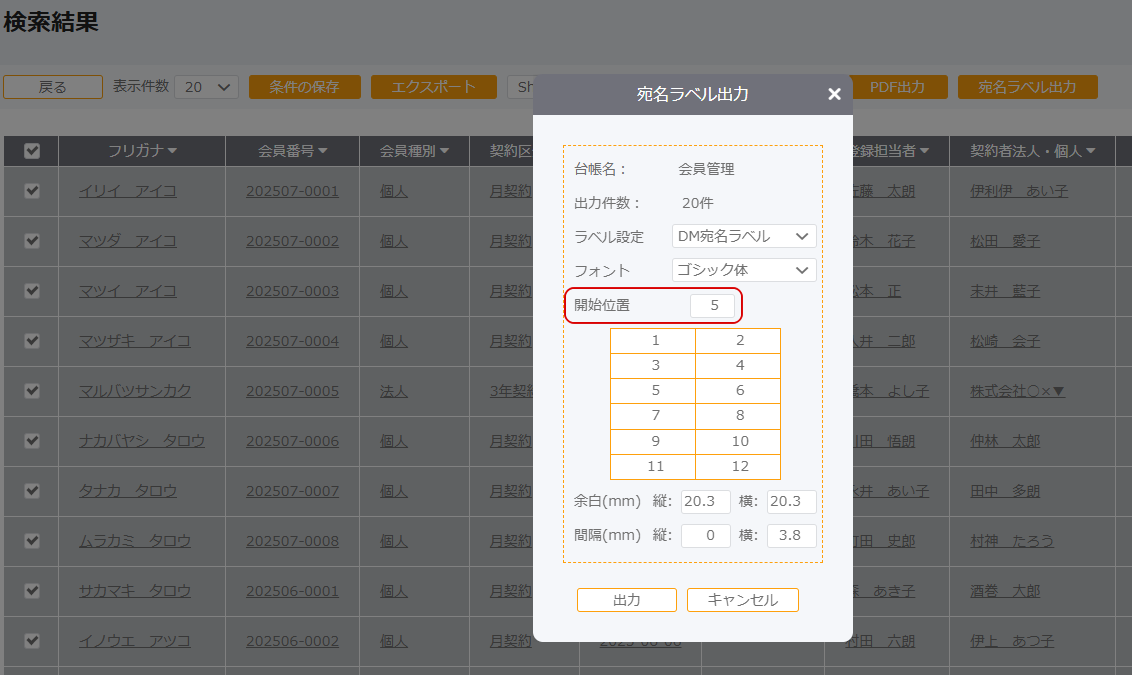Sort by 会員種別 column arrow

pyautogui.click(x=444, y=151)
